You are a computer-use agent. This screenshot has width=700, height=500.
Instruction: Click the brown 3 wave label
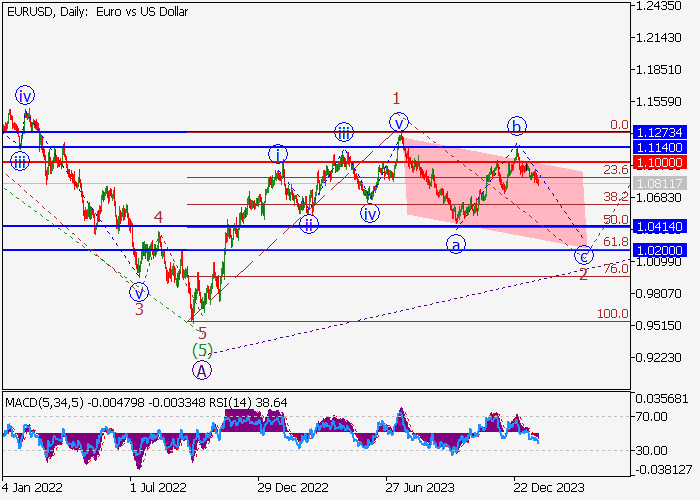139,309
